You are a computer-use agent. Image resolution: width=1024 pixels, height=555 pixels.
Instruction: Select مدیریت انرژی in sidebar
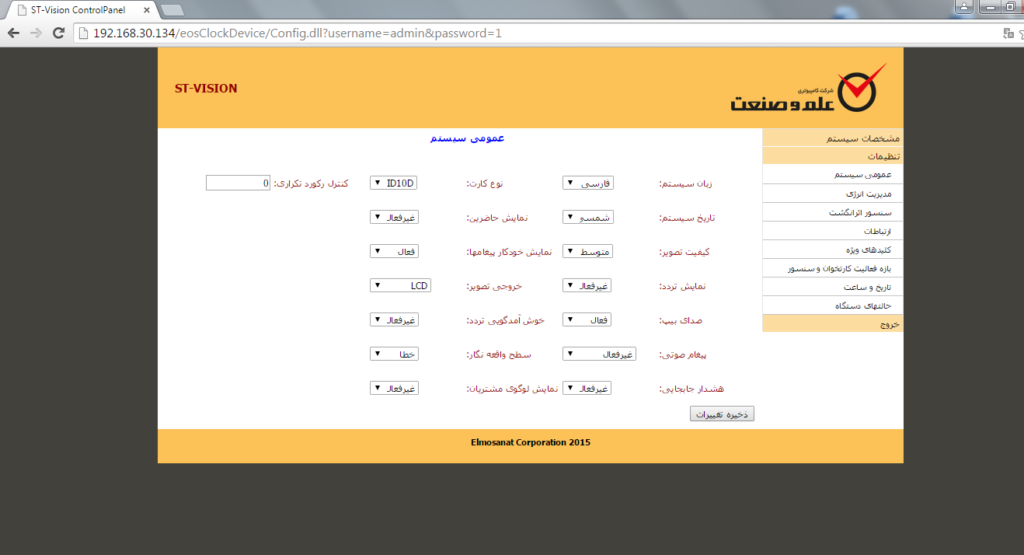click(832, 193)
